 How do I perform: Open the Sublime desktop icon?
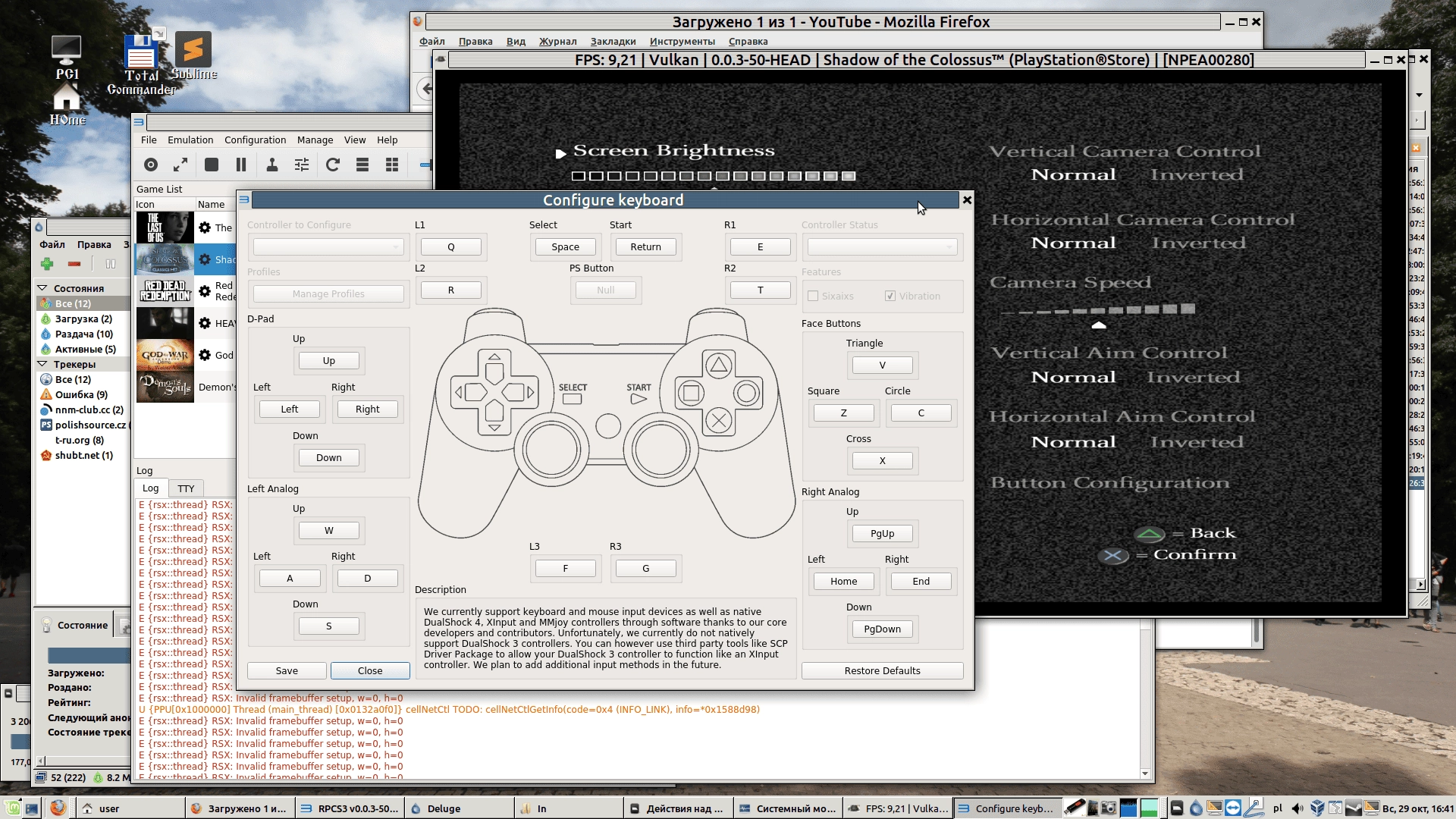(x=193, y=55)
